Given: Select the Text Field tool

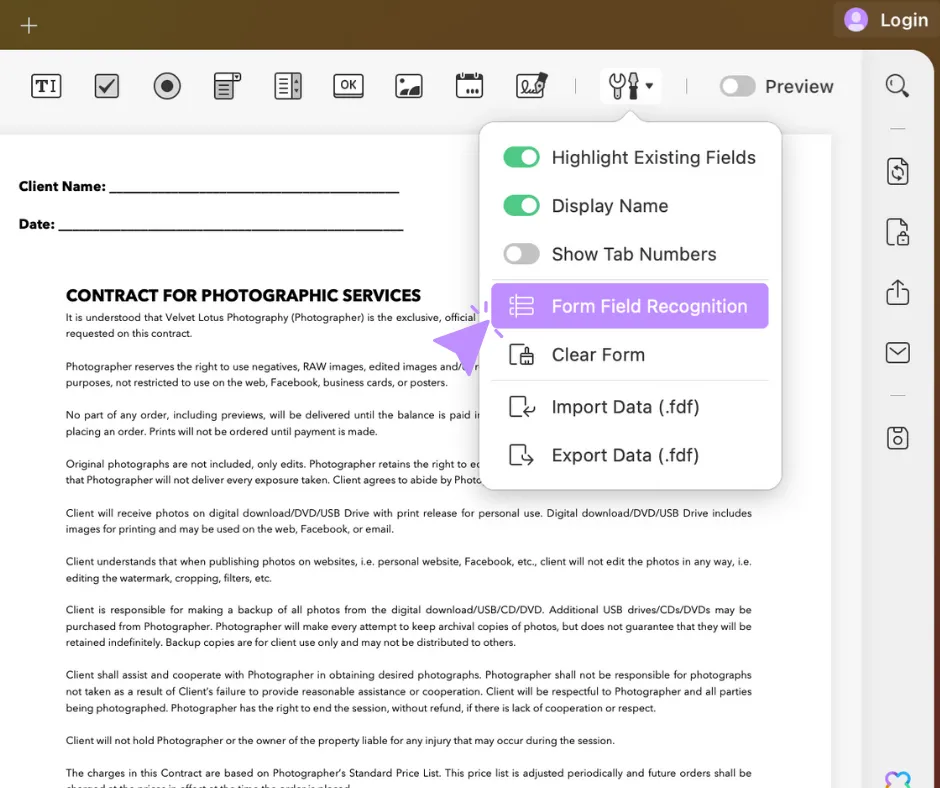Looking at the screenshot, I should 46,86.
